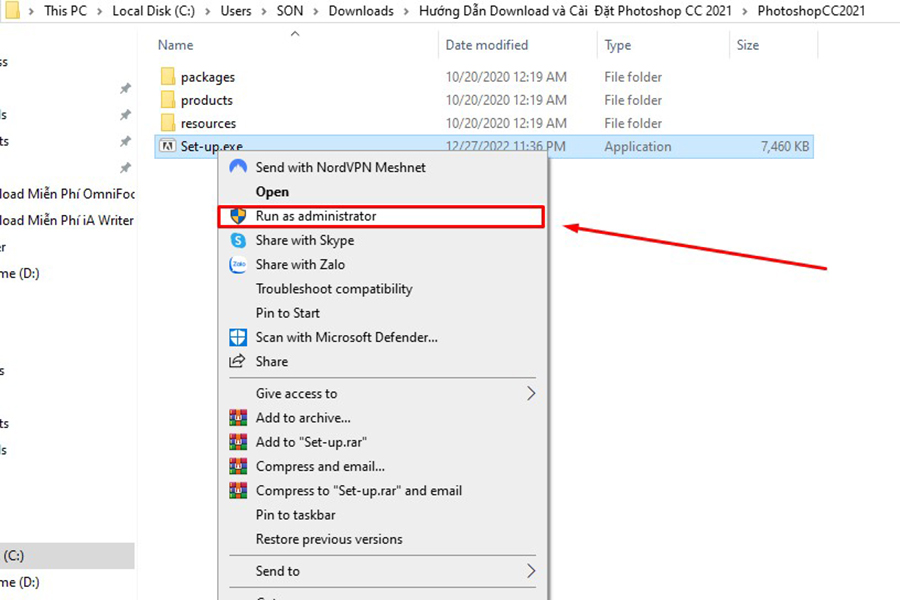Viewport: 900px width, 600px height.
Task: Click the sort arrow above Name column
Action: [295, 34]
